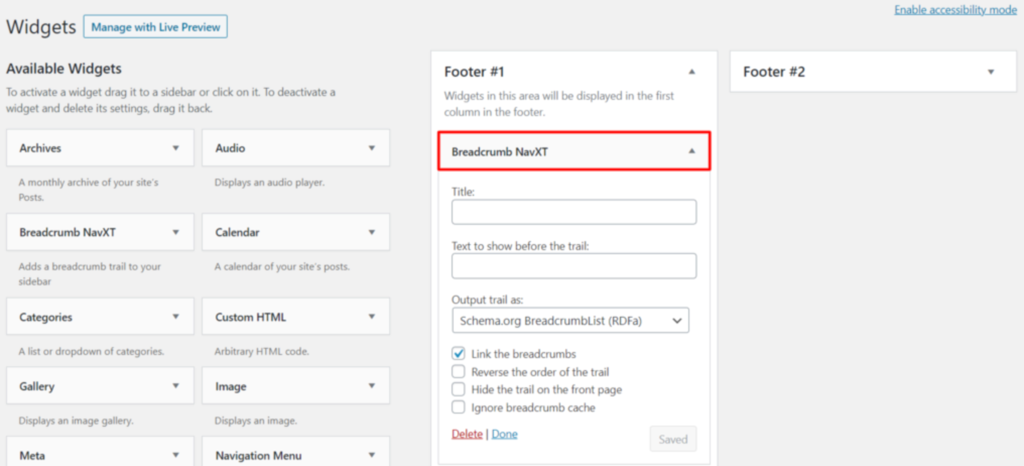The height and width of the screenshot is (466, 1024).
Task: Open the Calendar widget options arrow
Action: [x=372, y=232]
